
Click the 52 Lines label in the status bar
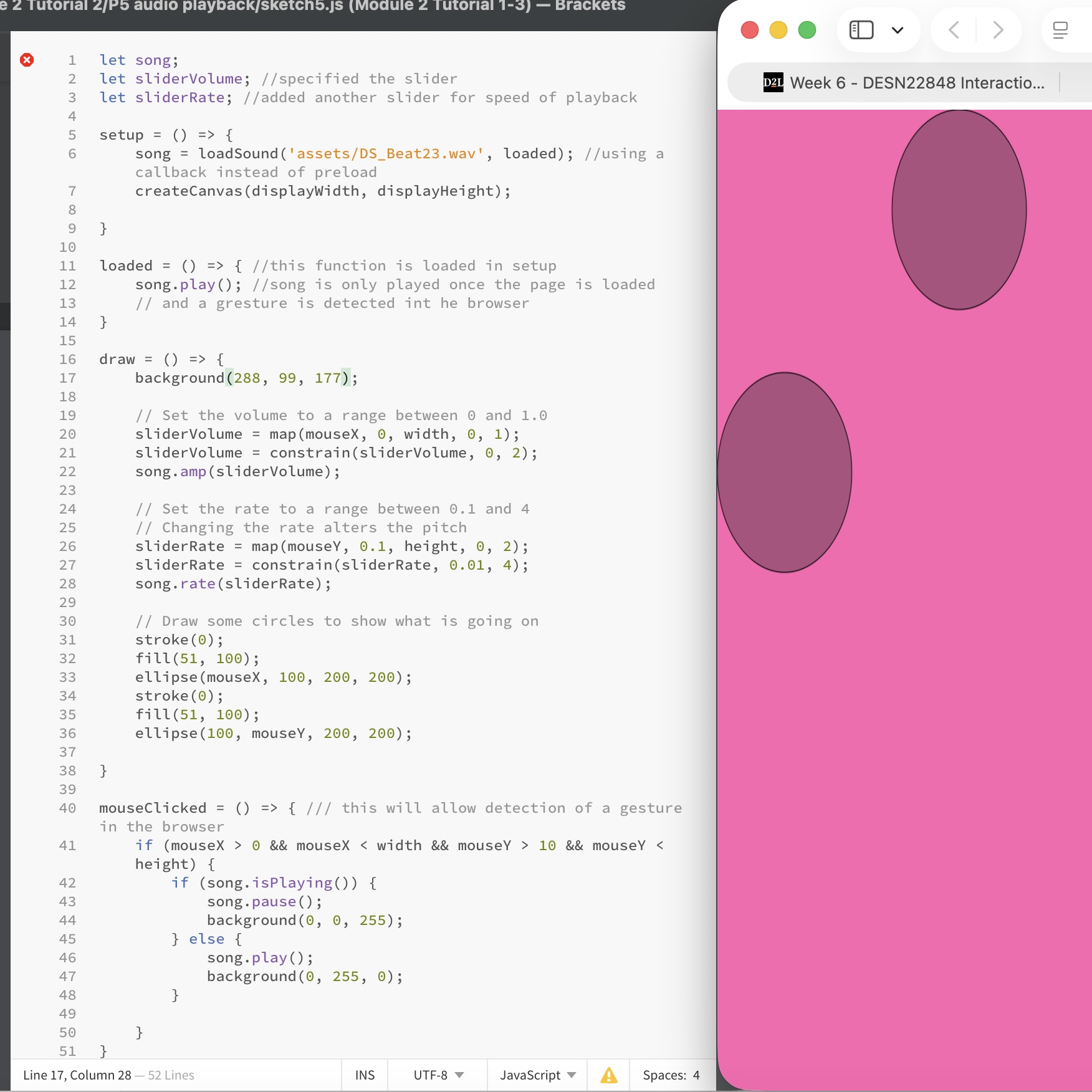click(170, 1075)
